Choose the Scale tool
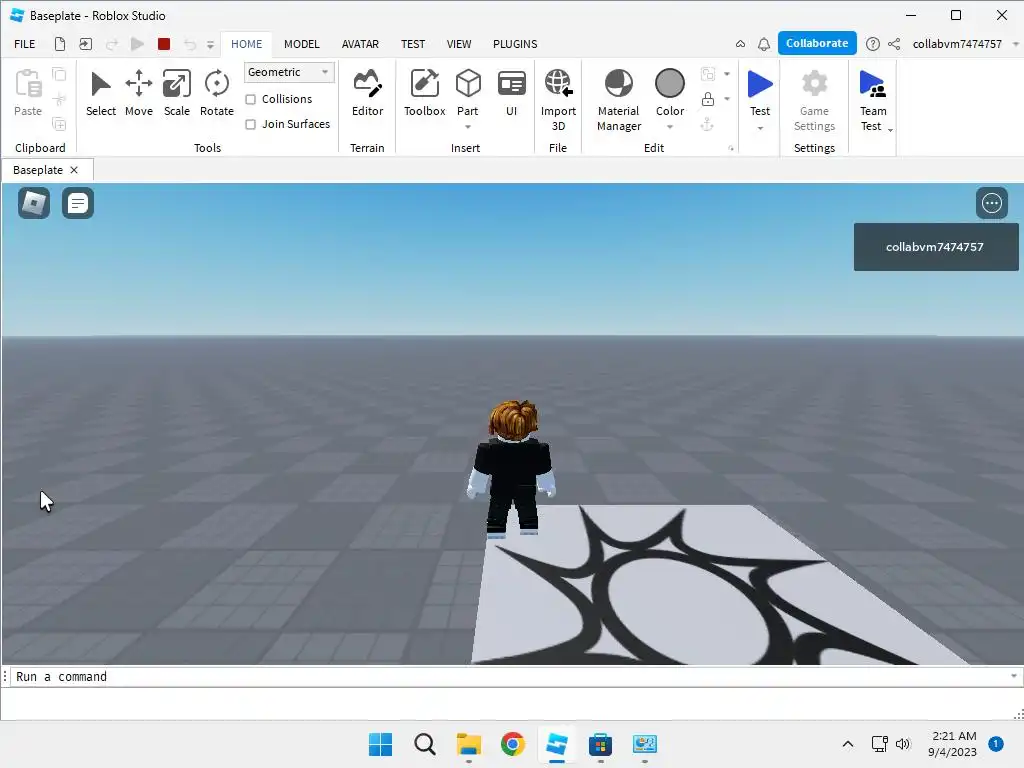 [x=177, y=93]
